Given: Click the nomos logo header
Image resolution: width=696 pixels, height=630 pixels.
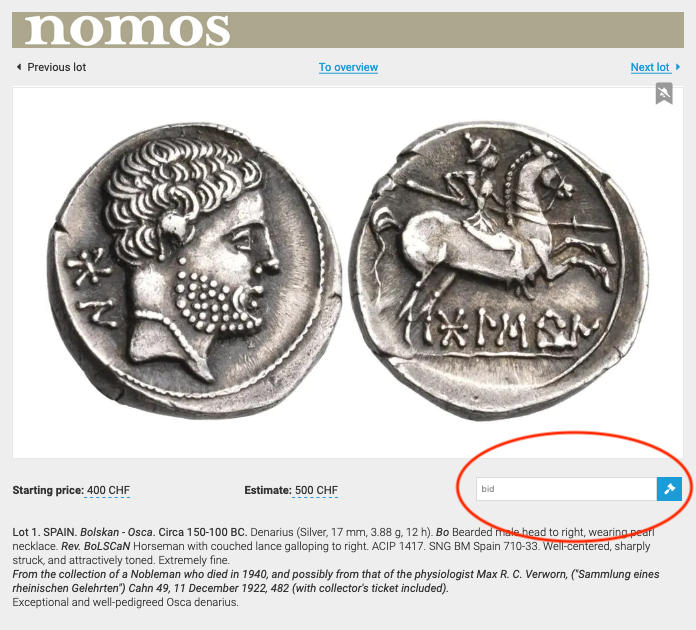Looking at the screenshot, I should click(x=127, y=30).
